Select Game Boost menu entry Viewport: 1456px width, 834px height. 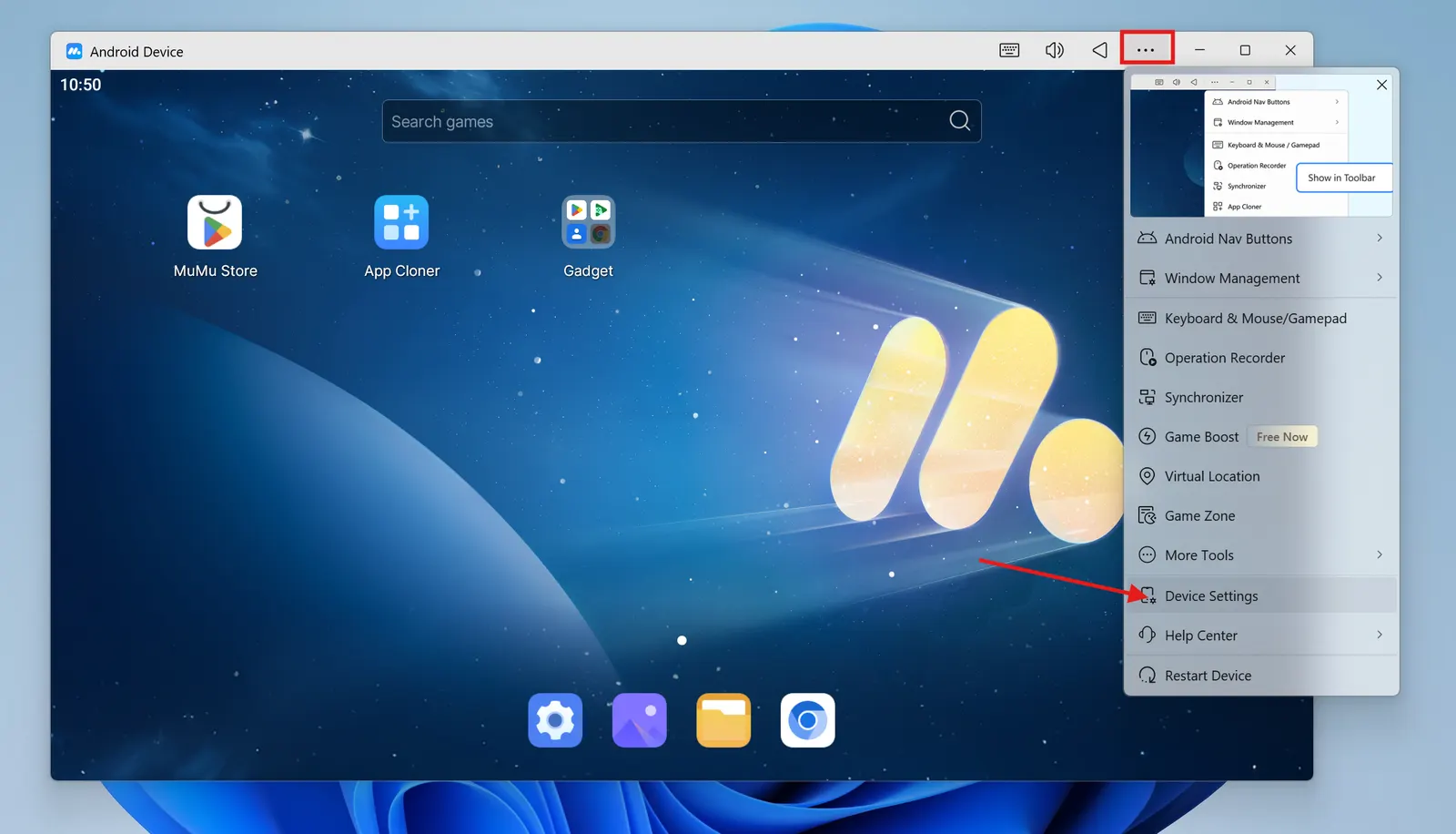1261,437
